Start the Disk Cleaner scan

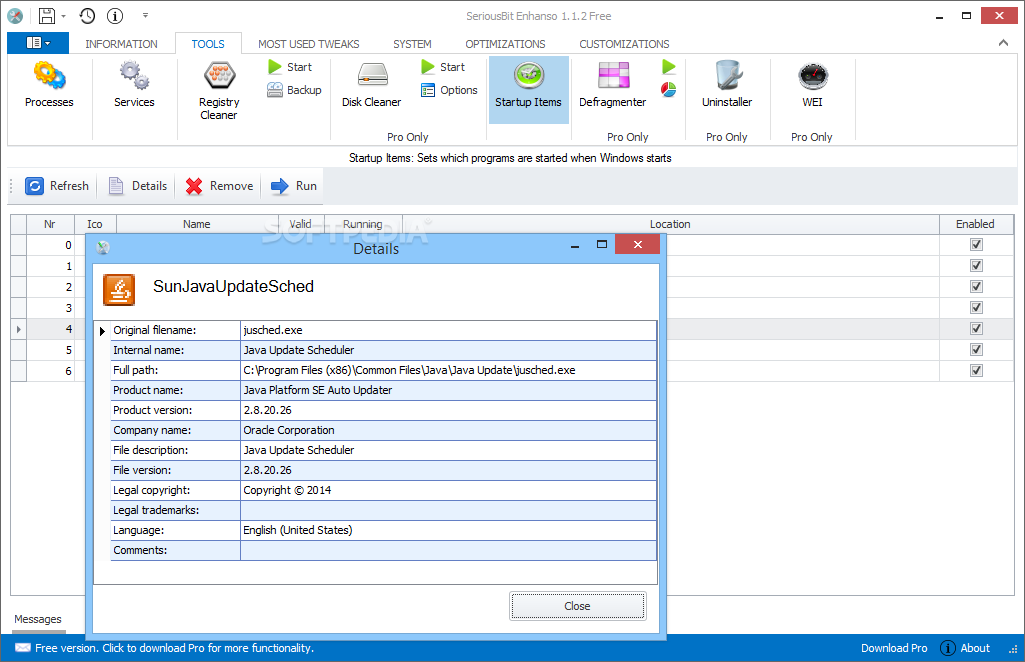(x=443, y=67)
